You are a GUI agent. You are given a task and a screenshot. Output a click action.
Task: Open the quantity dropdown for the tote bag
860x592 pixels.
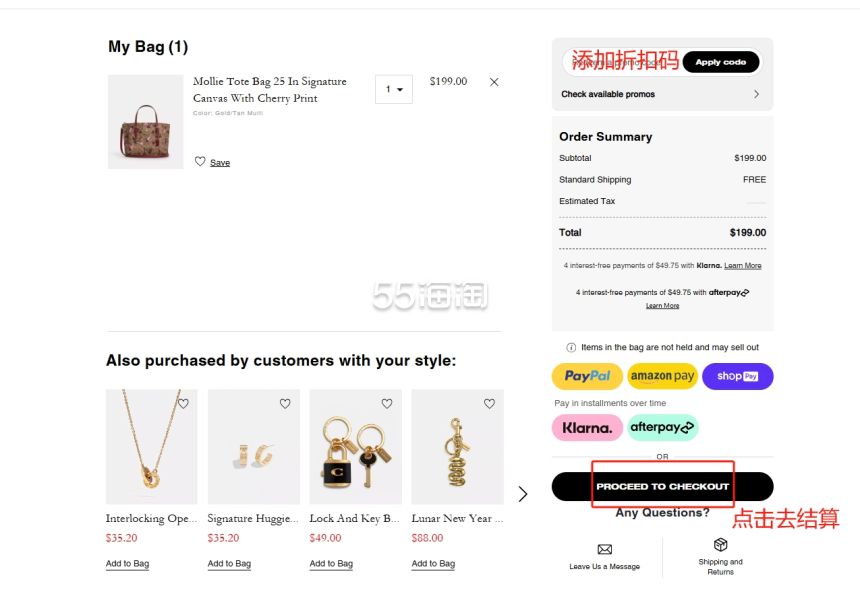[394, 89]
